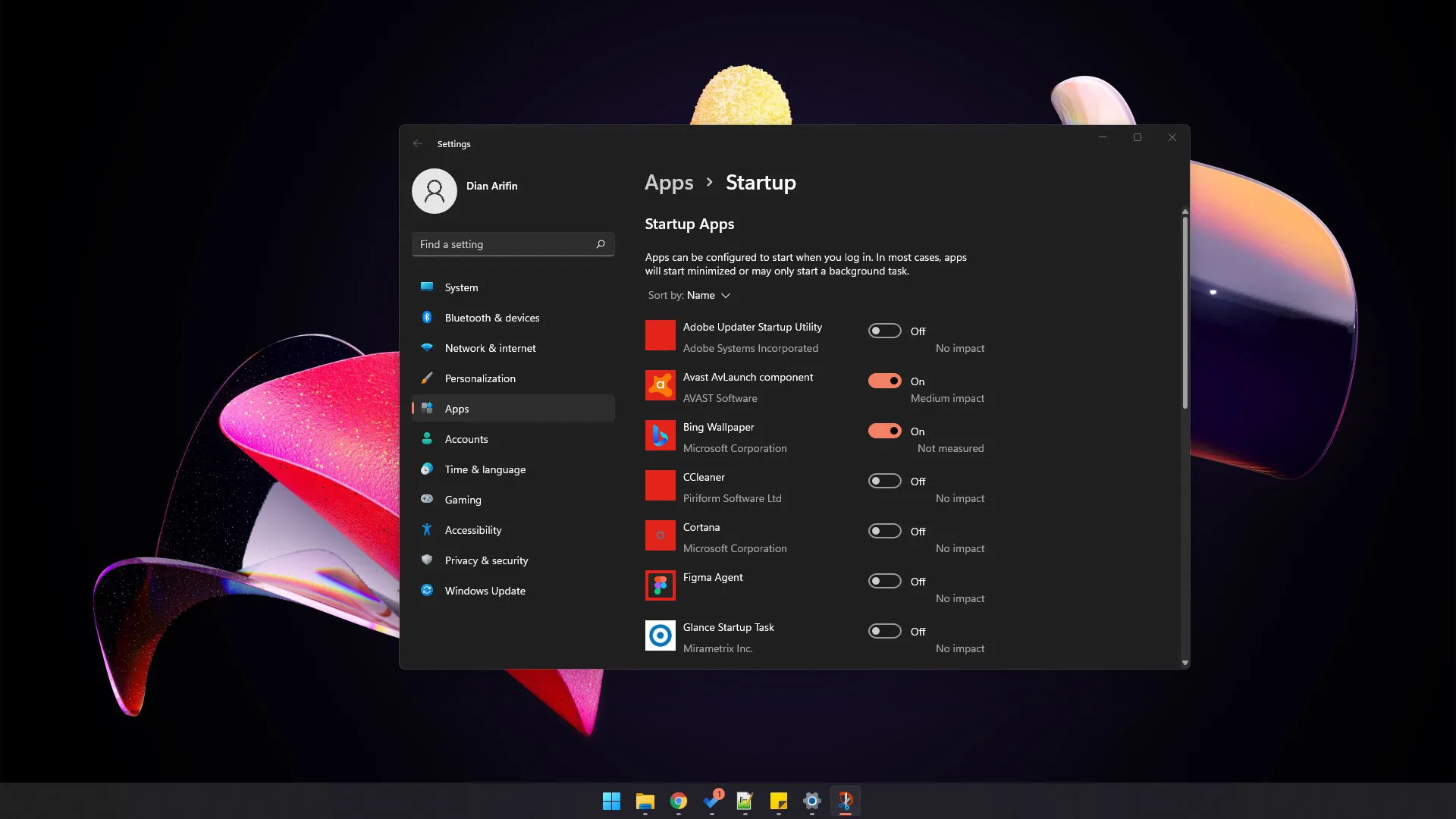Click scrollbar down arrow in Startup list
The width and height of the screenshot is (1456, 819).
[1185, 663]
